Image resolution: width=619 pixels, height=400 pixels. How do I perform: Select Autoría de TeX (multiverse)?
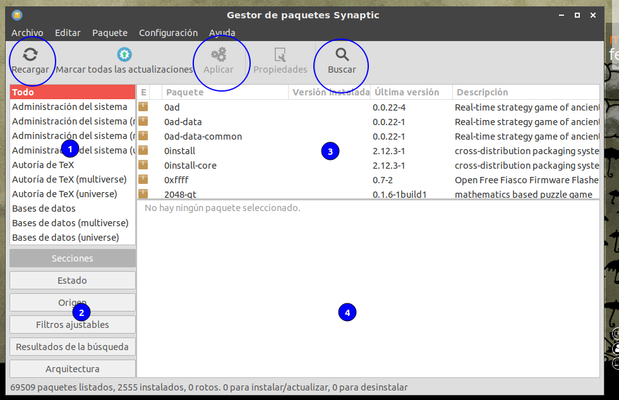coord(73,179)
